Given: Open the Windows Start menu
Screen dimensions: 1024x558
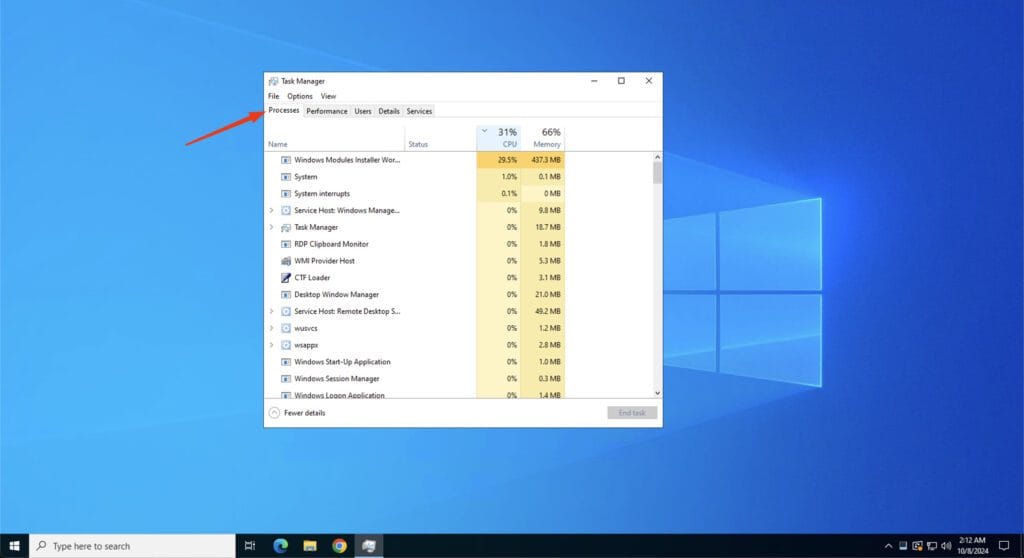Looking at the screenshot, I should pos(14,546).
